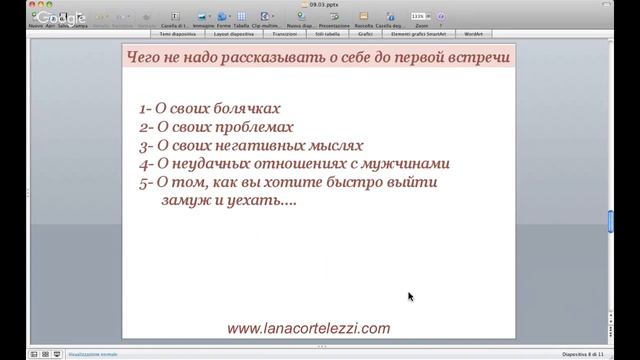Click the notes pane splitter handle dots

322,346
